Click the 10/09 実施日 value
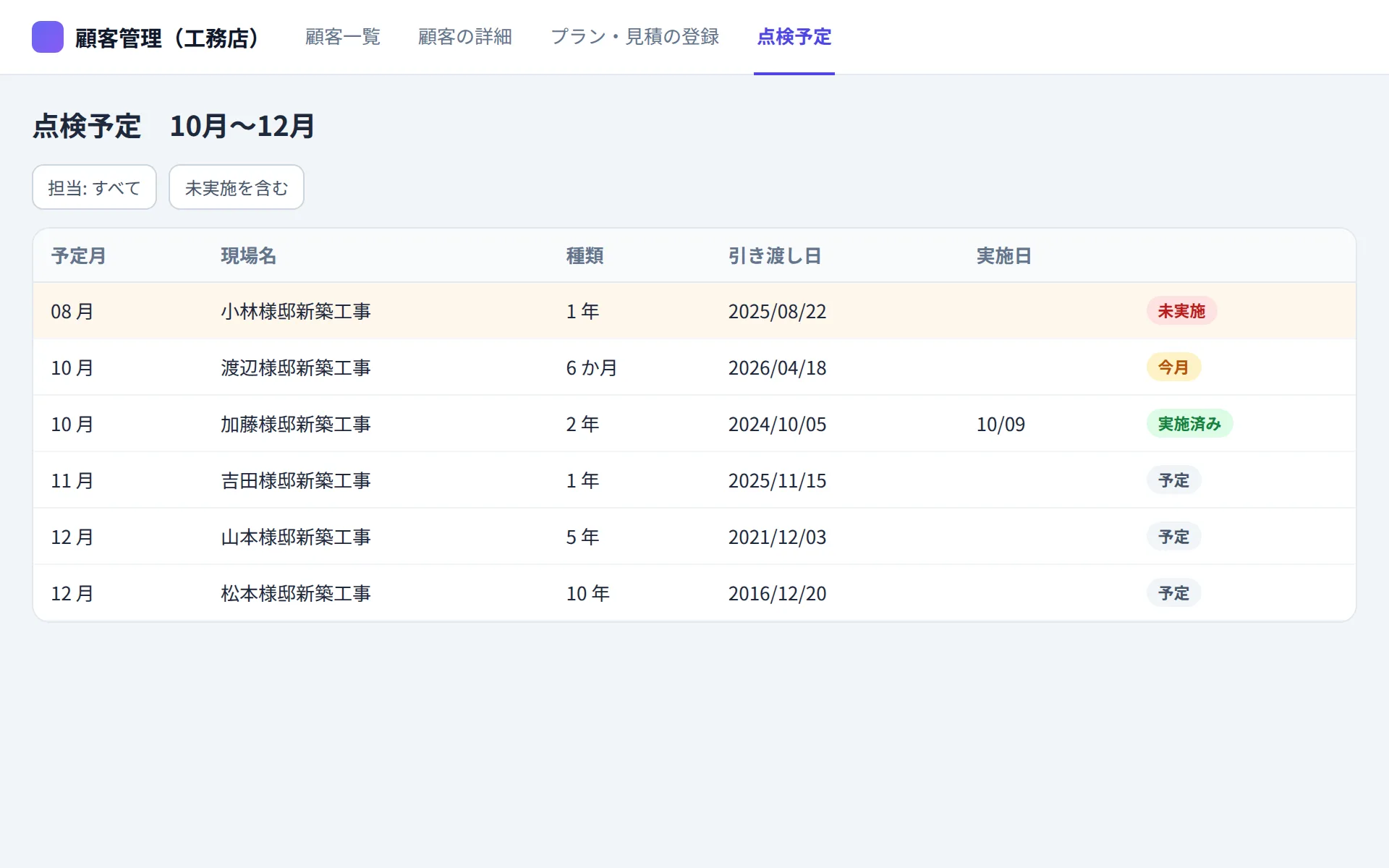 coord(1001,425)
